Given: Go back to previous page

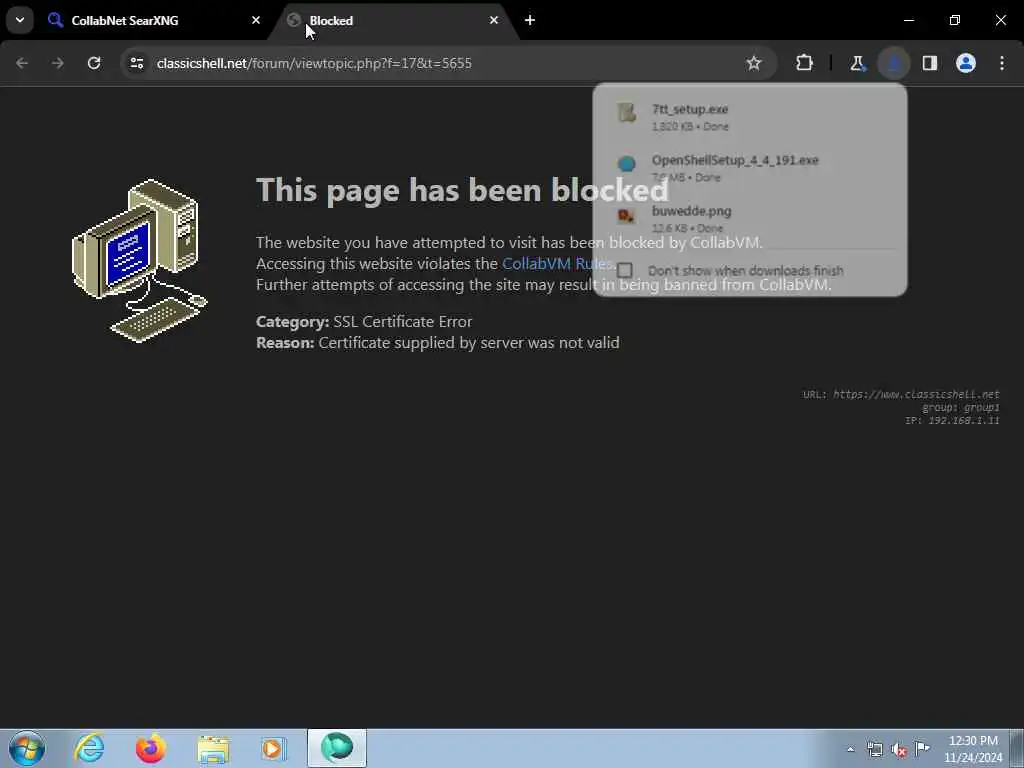Looking at the screenshot, I should pos(22,63).
